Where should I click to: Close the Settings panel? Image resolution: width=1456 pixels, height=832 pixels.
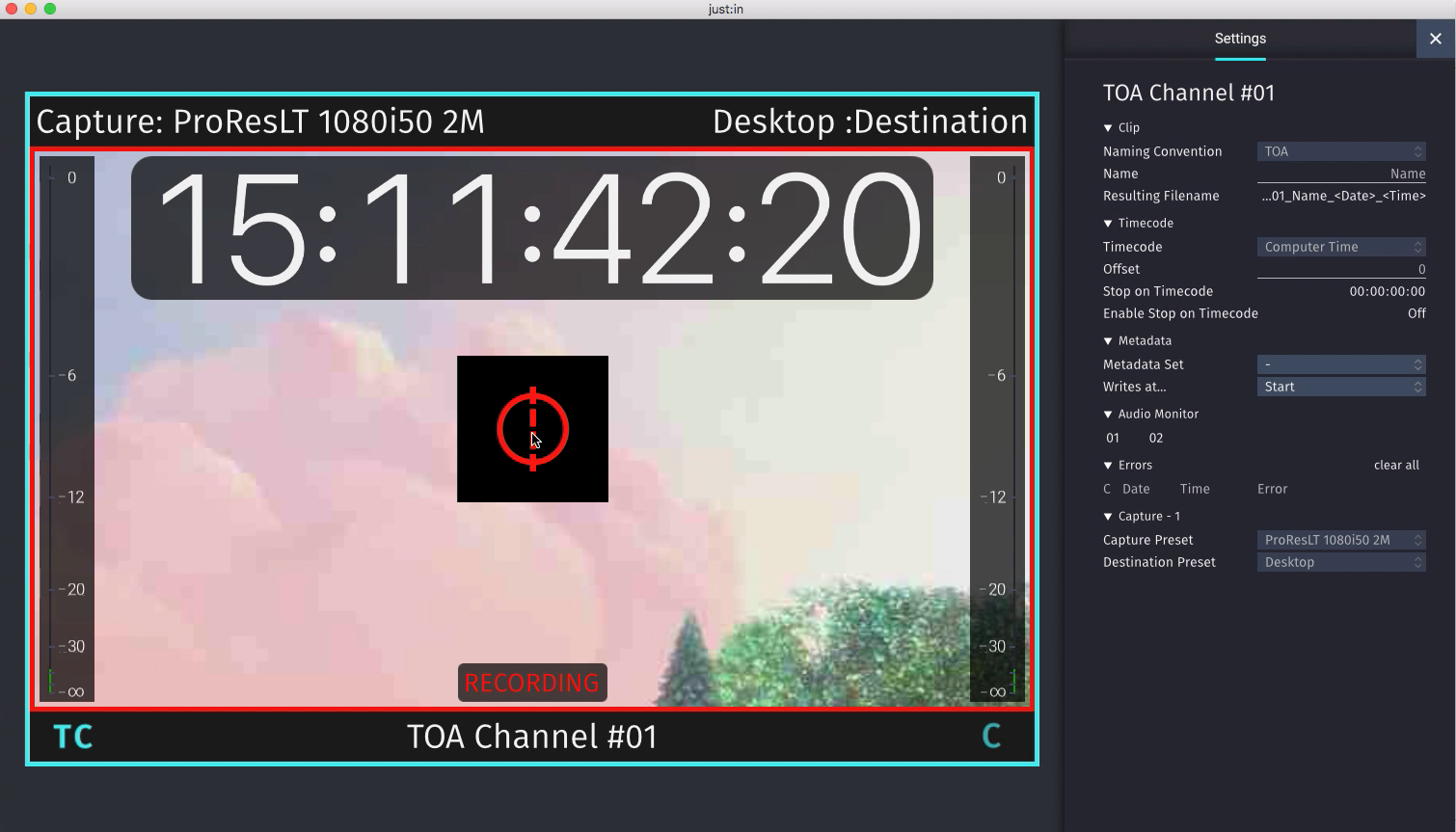point(1436,39)
